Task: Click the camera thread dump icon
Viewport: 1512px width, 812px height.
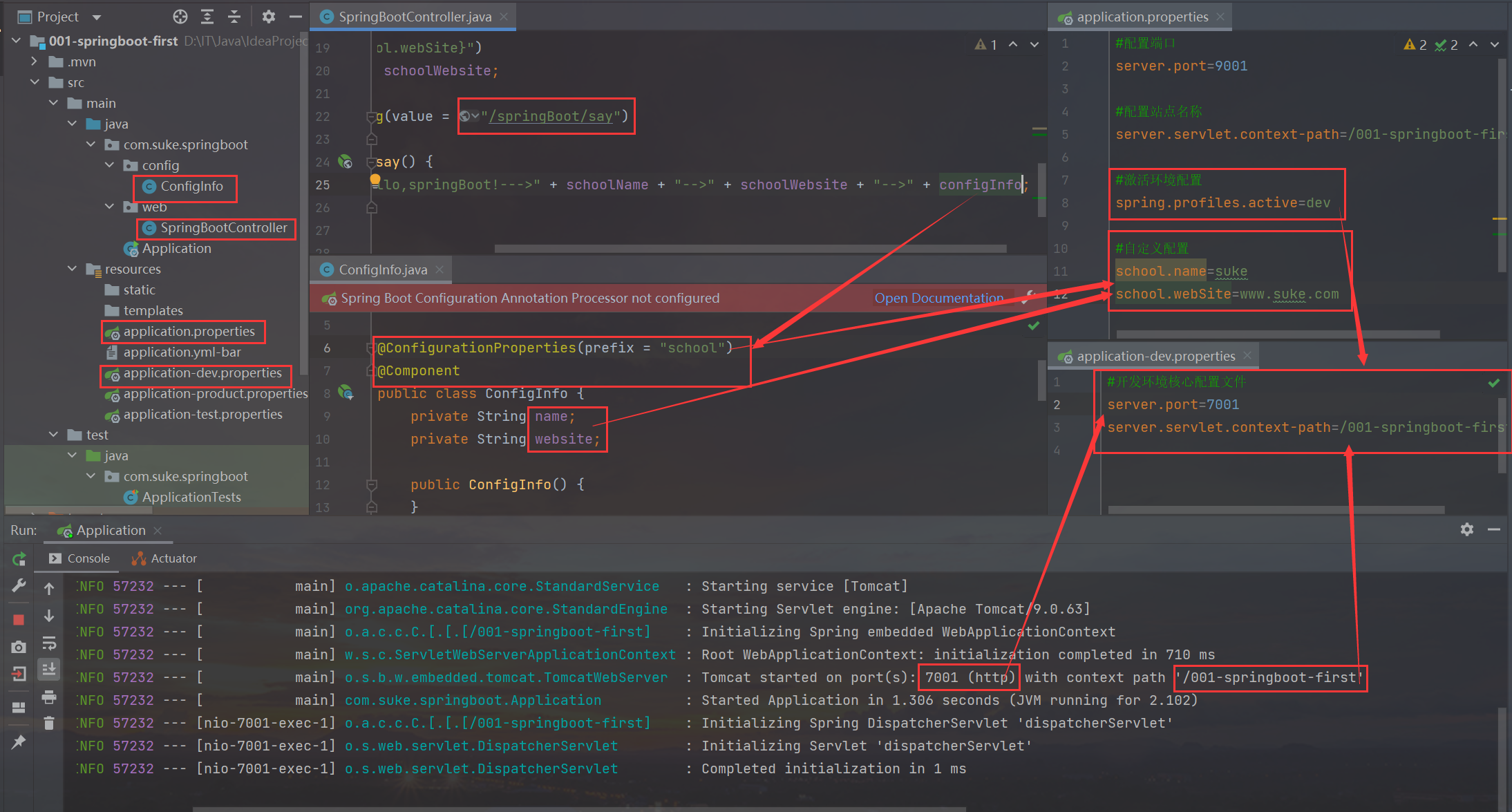Action: pyautogui.click(x=19, y=647)
